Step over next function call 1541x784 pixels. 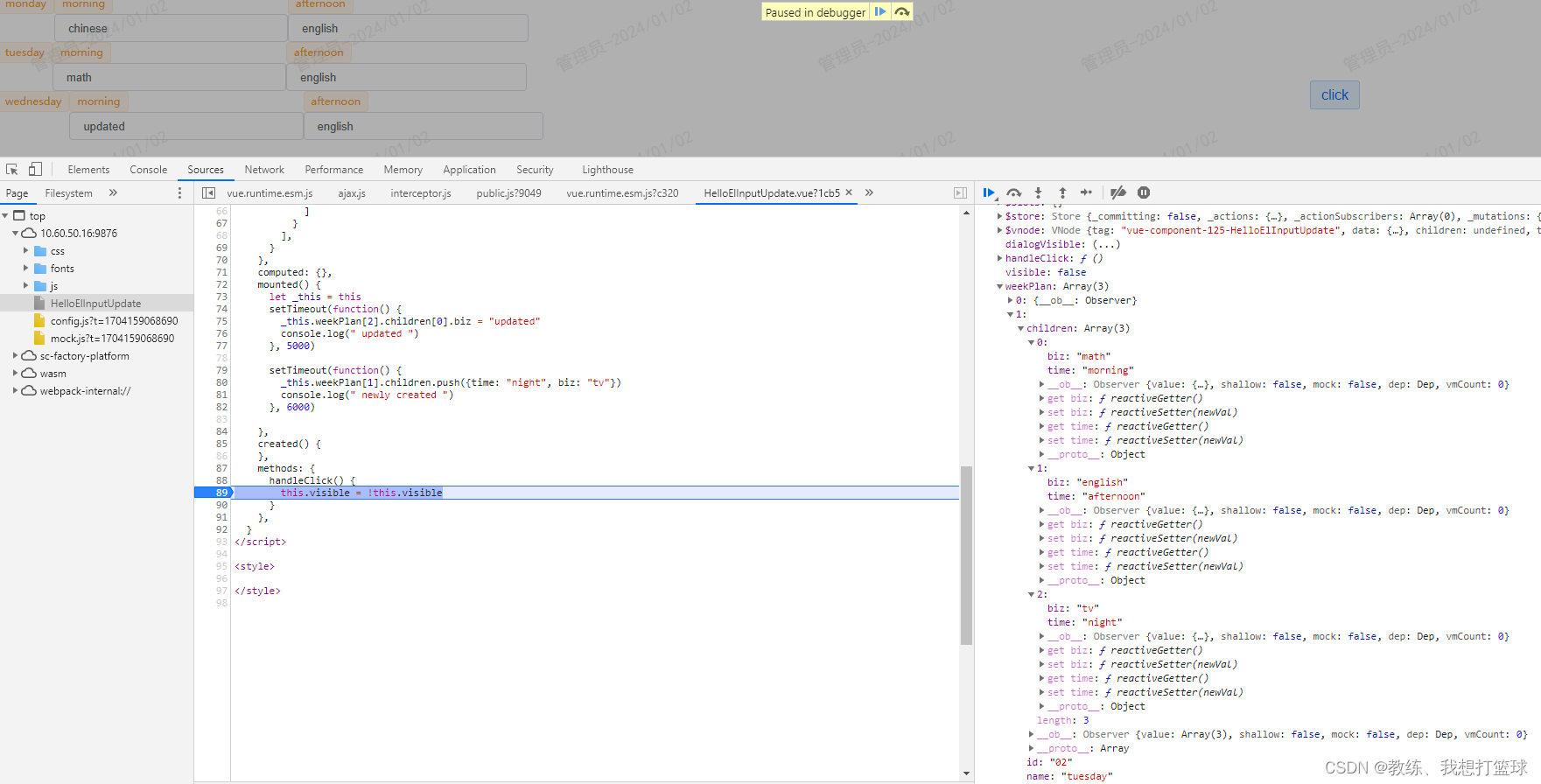pyautogui.click(x=1014, y=193)
